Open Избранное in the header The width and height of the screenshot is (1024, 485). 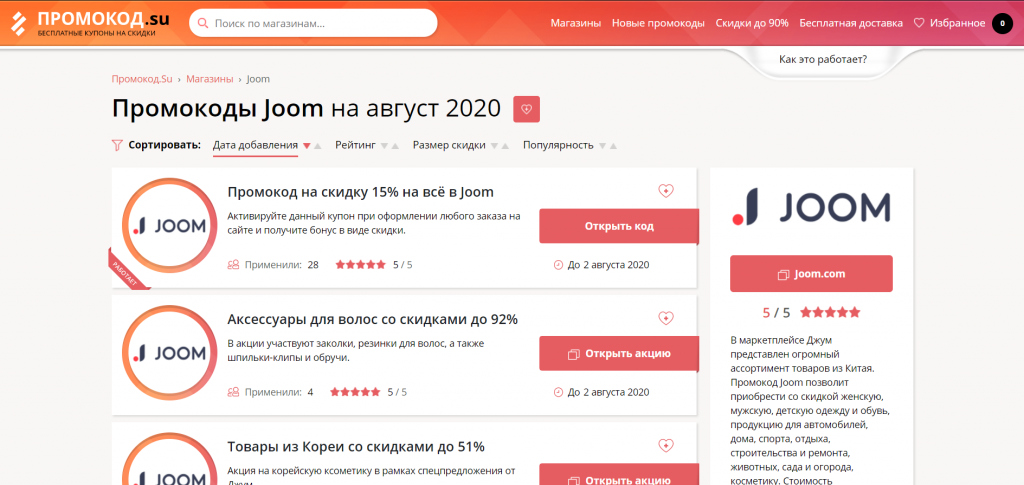click(x=957, y=23)
